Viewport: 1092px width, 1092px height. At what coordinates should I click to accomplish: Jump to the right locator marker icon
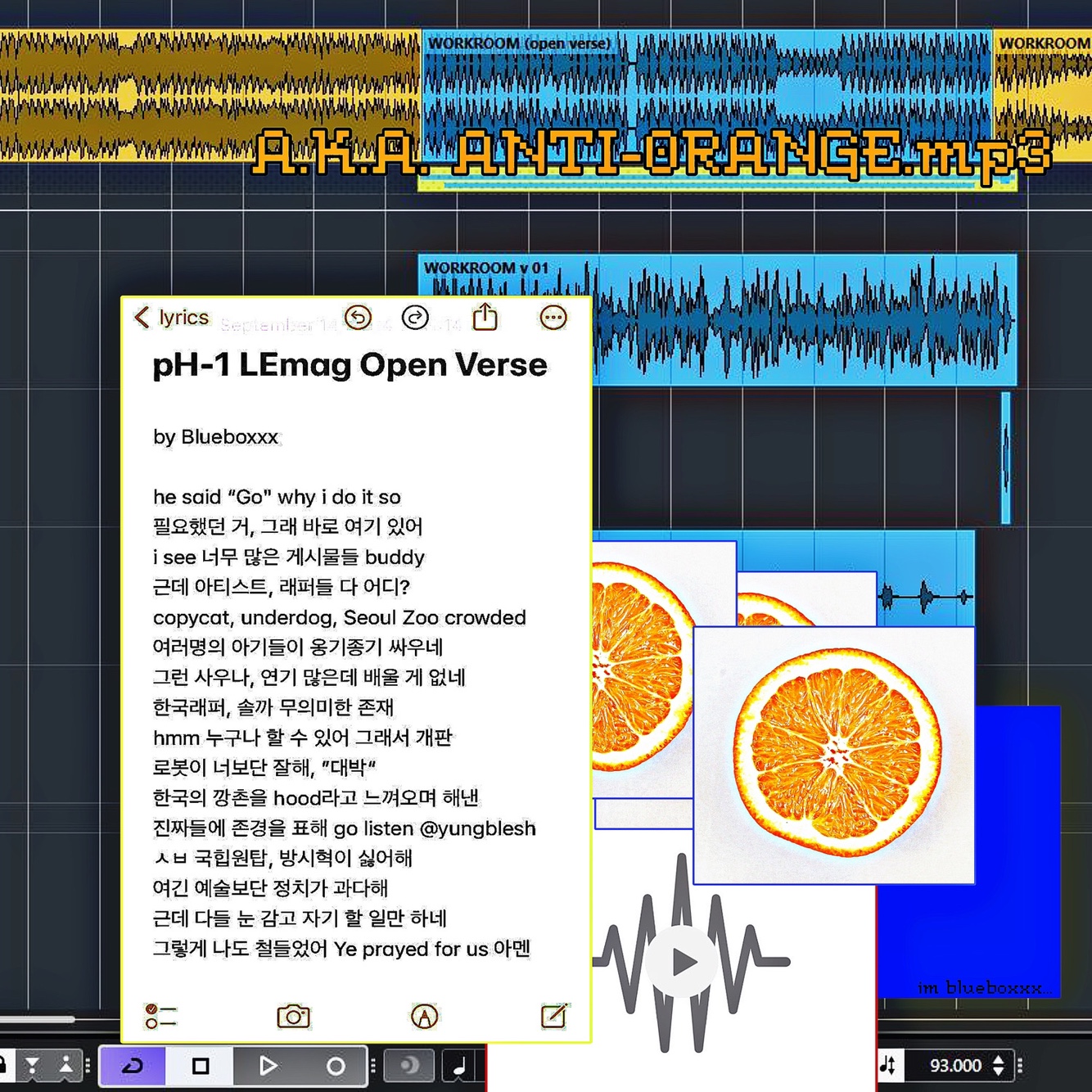click(65, 1065)
